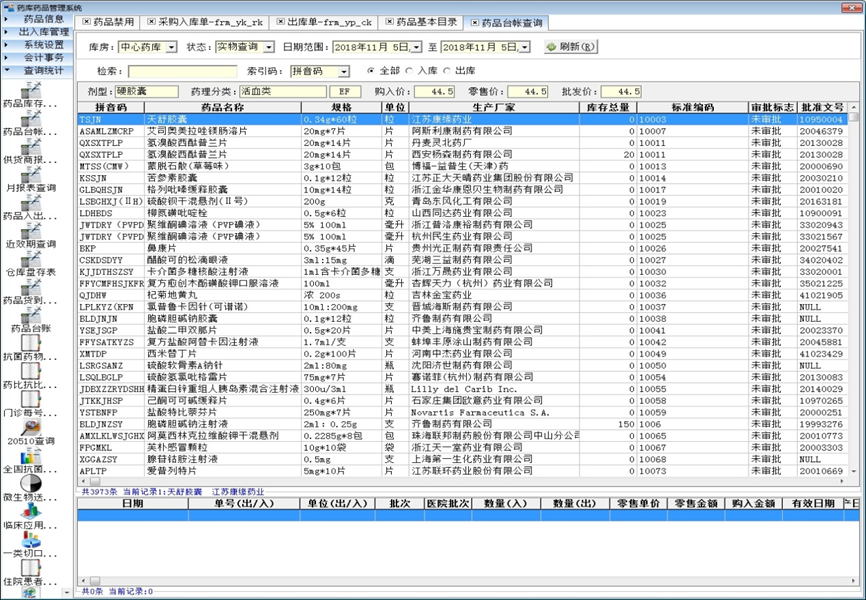Close the 药品台帐查询 tab X icon
Viewport: 866px width, 600px height.
[x=474, y=23]
